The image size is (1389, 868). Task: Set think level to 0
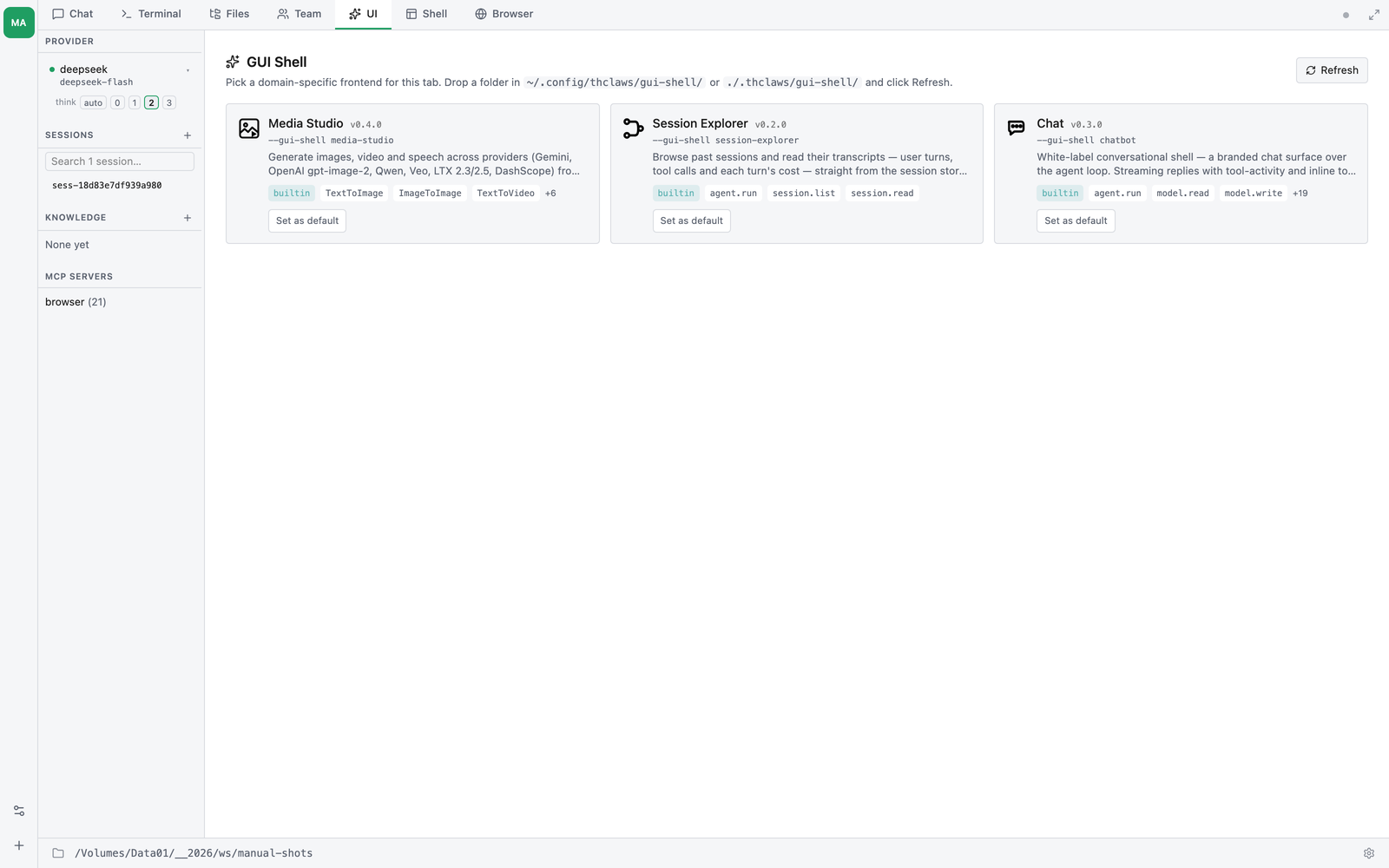click(117, 102)
